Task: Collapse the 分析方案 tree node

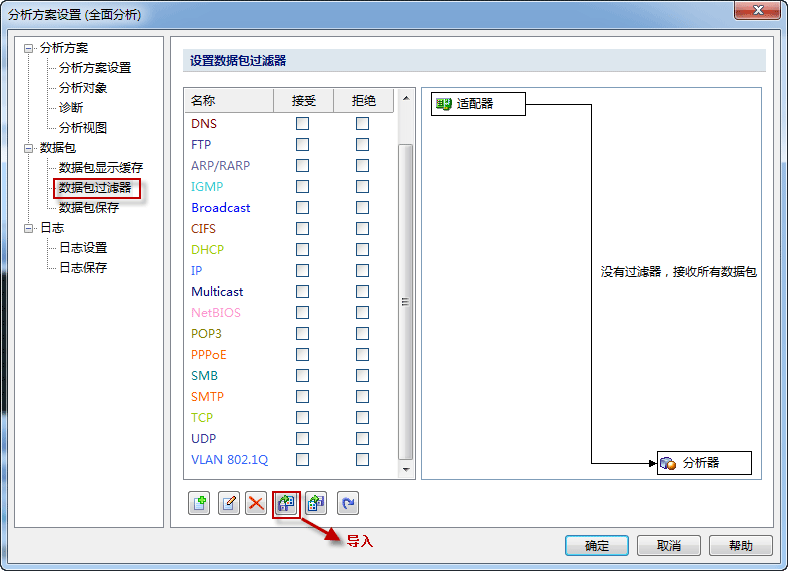Action: coord(29,48)
